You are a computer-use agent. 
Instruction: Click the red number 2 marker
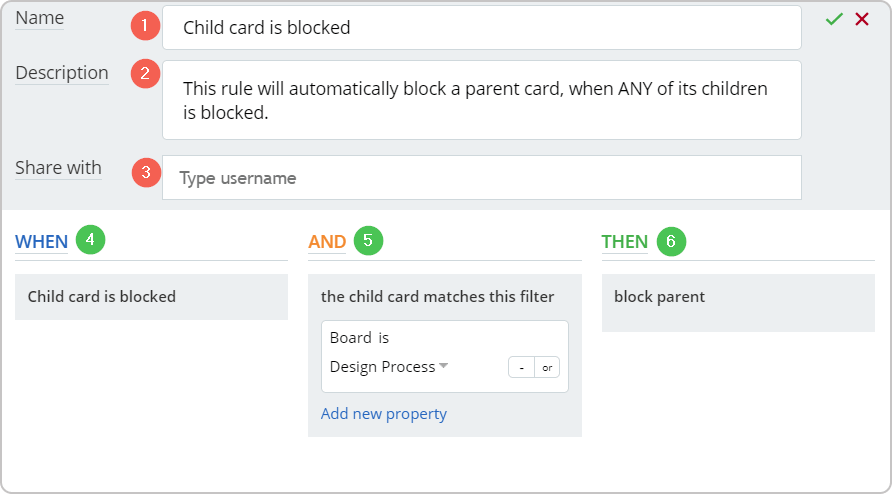145,73
